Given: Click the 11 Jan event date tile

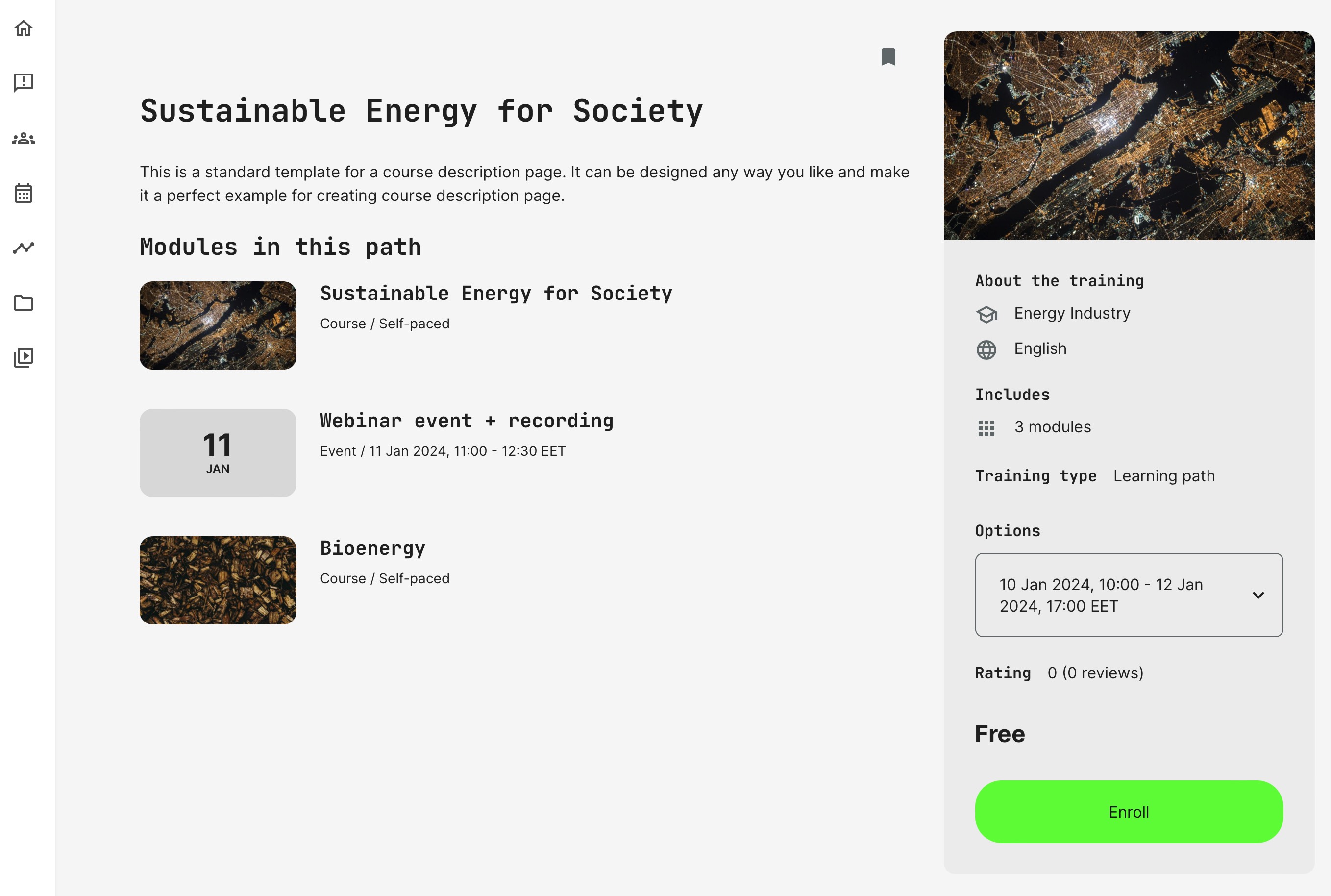Looking at the screenshot, I should [x=218, y=452].
